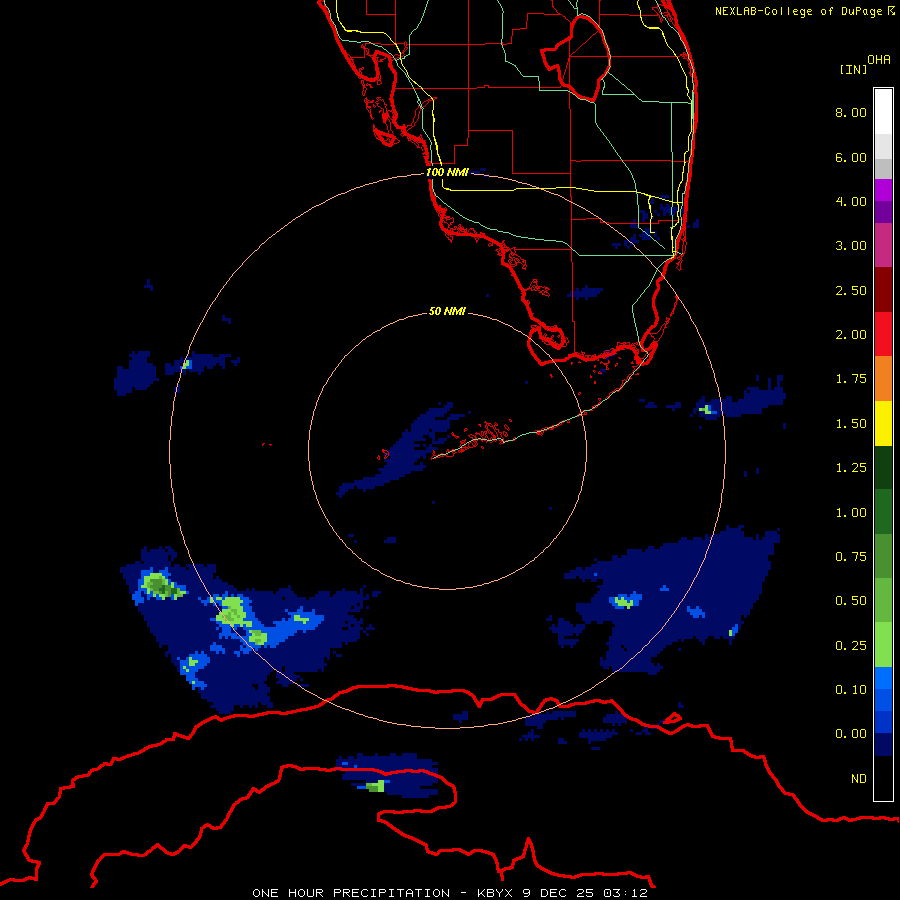900x900 pixels.
Task: Click the 0.50 scale value
Action: 851,601
